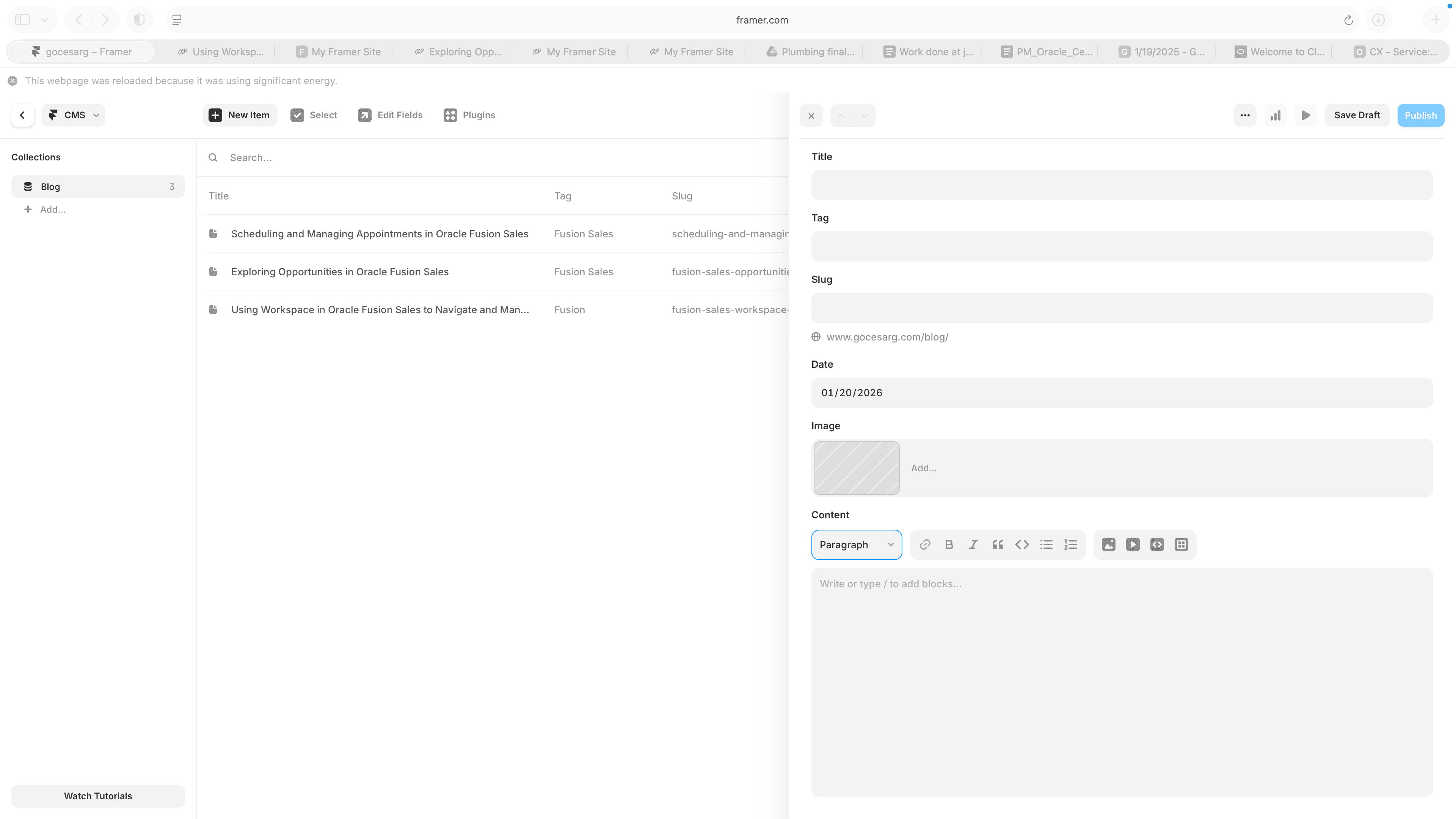Add a numbered list to content
The height and width of the screenshot is (819, 1456).
pos(1070,545)
